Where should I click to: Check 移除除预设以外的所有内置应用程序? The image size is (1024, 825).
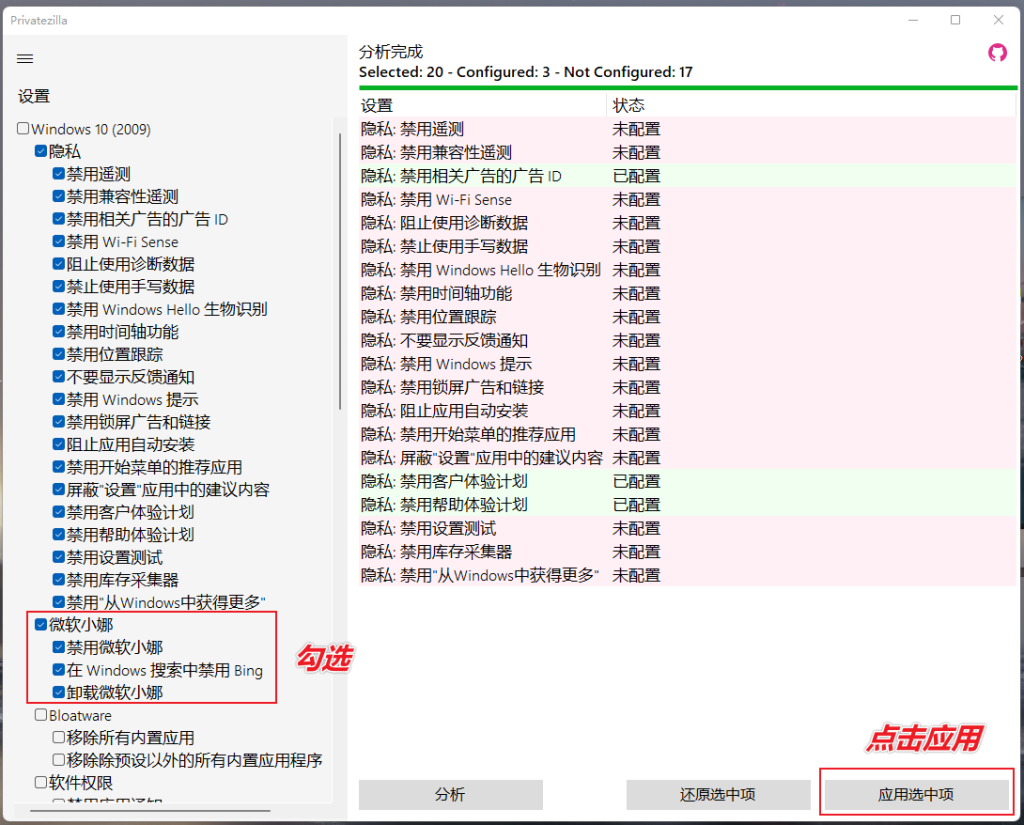click(x=57, y=760)
